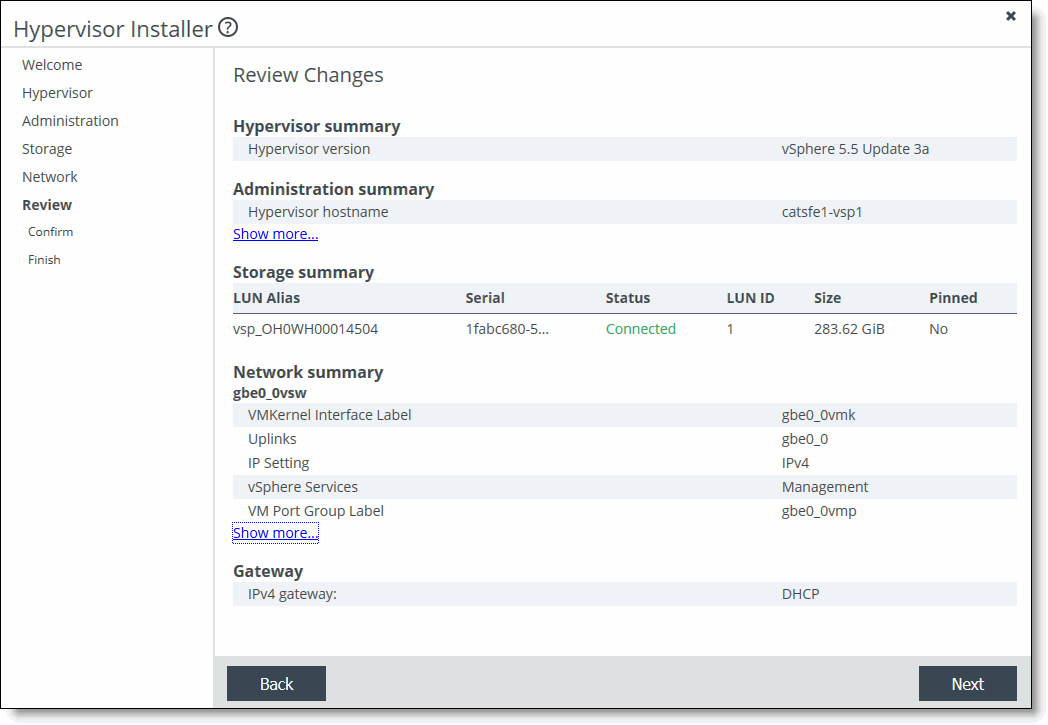Click the IPv4 gateway DHCP value
1048x725 pixels.
pos(801,594)
